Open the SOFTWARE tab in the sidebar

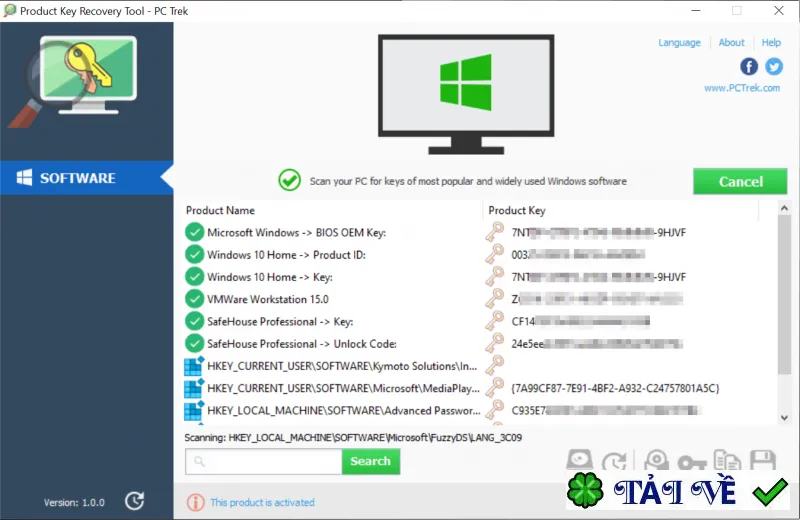pos(87,178)
